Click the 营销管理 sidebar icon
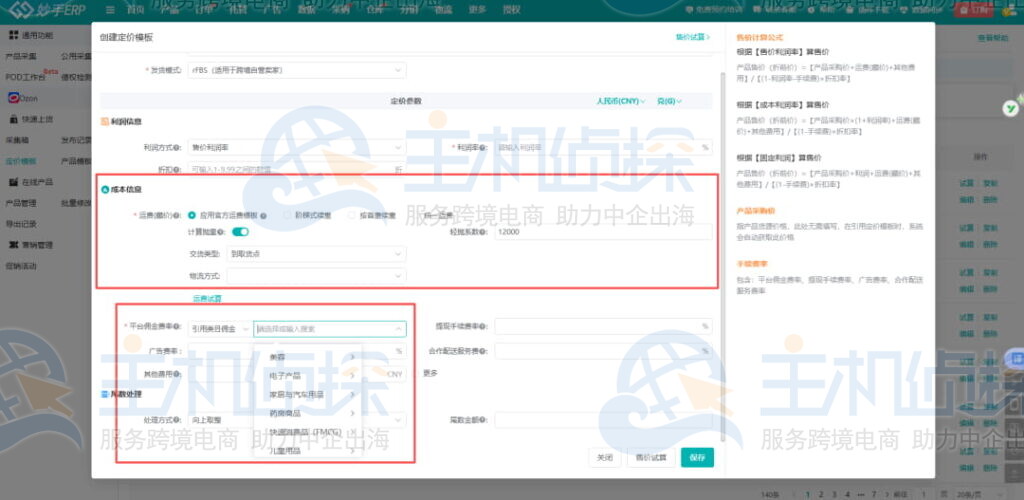 [x=14, y=245]
